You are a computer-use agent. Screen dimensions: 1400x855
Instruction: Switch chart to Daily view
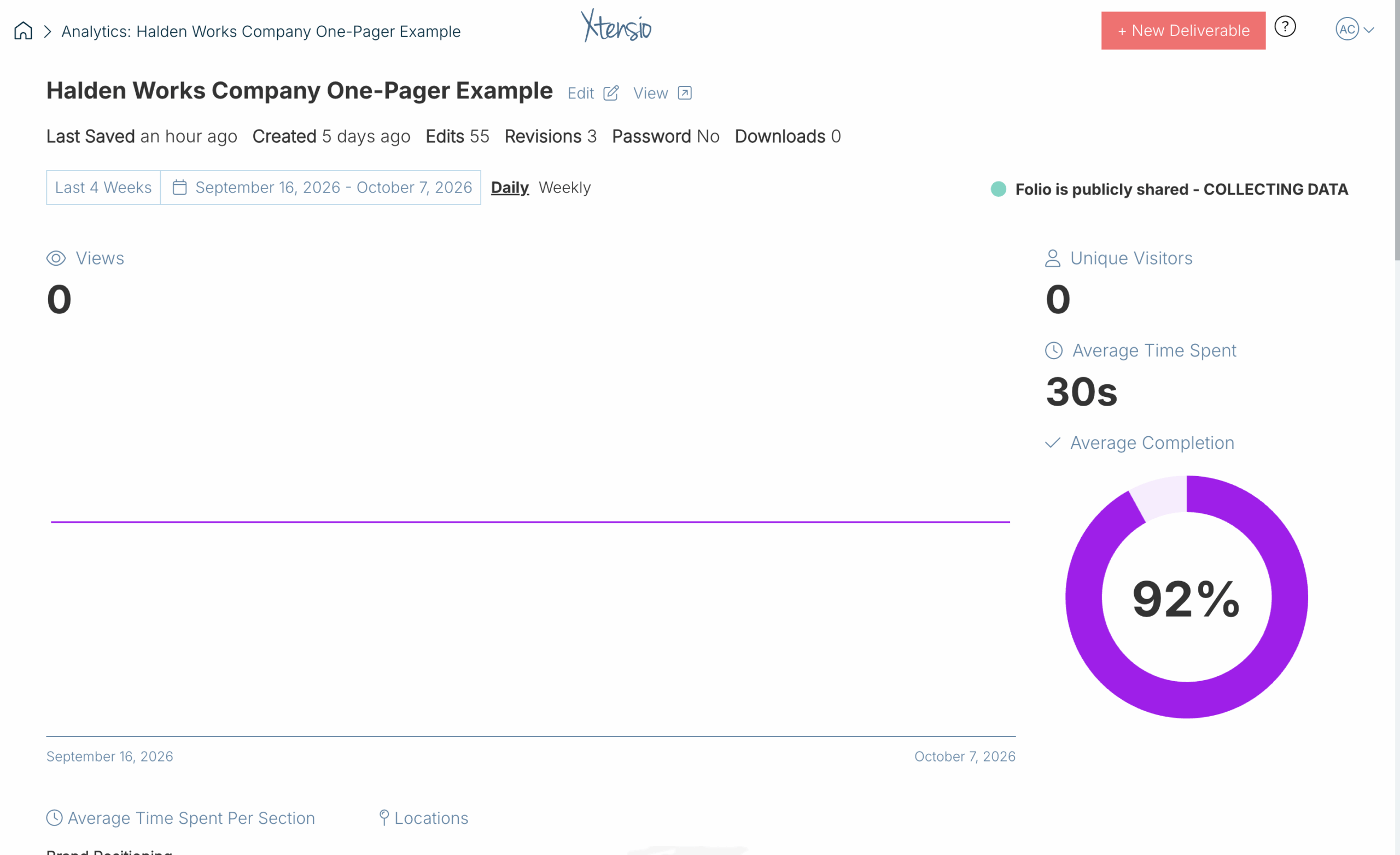[510, 188]
